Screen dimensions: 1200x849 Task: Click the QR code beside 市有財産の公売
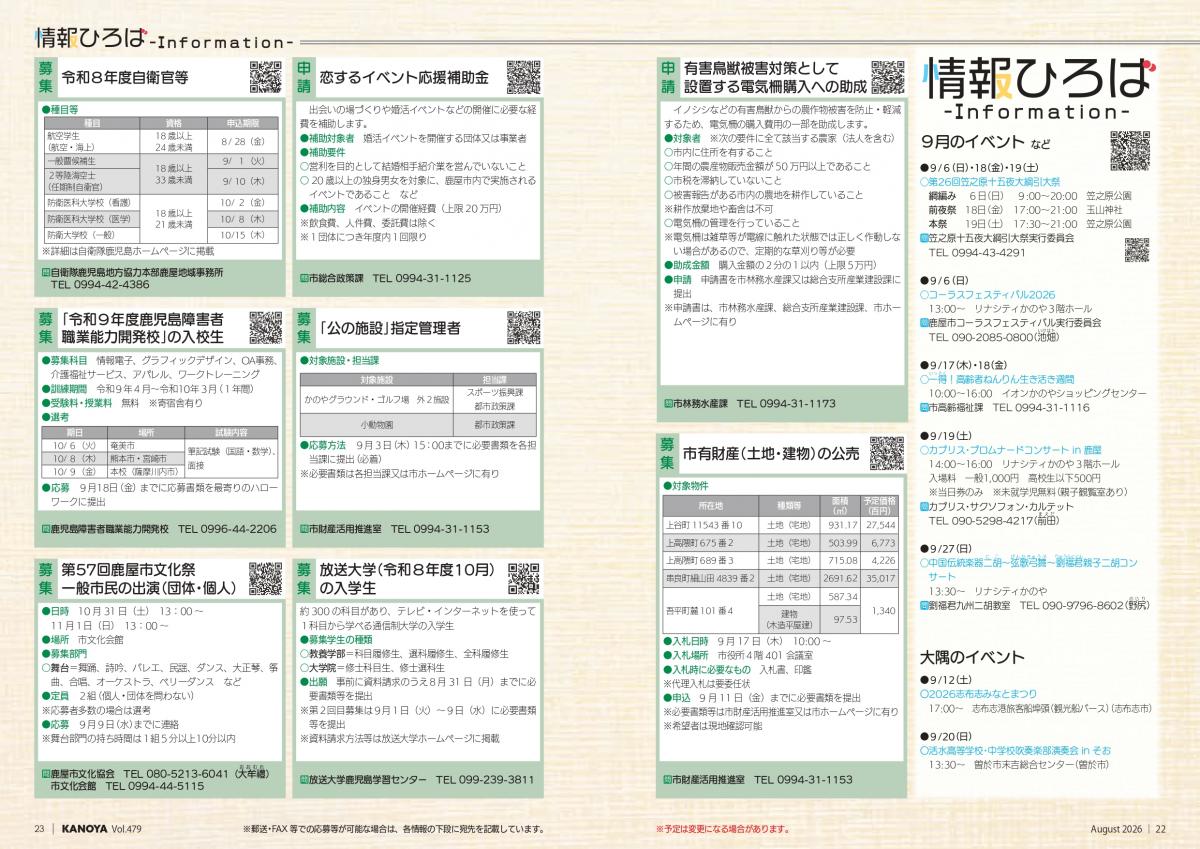887,453
